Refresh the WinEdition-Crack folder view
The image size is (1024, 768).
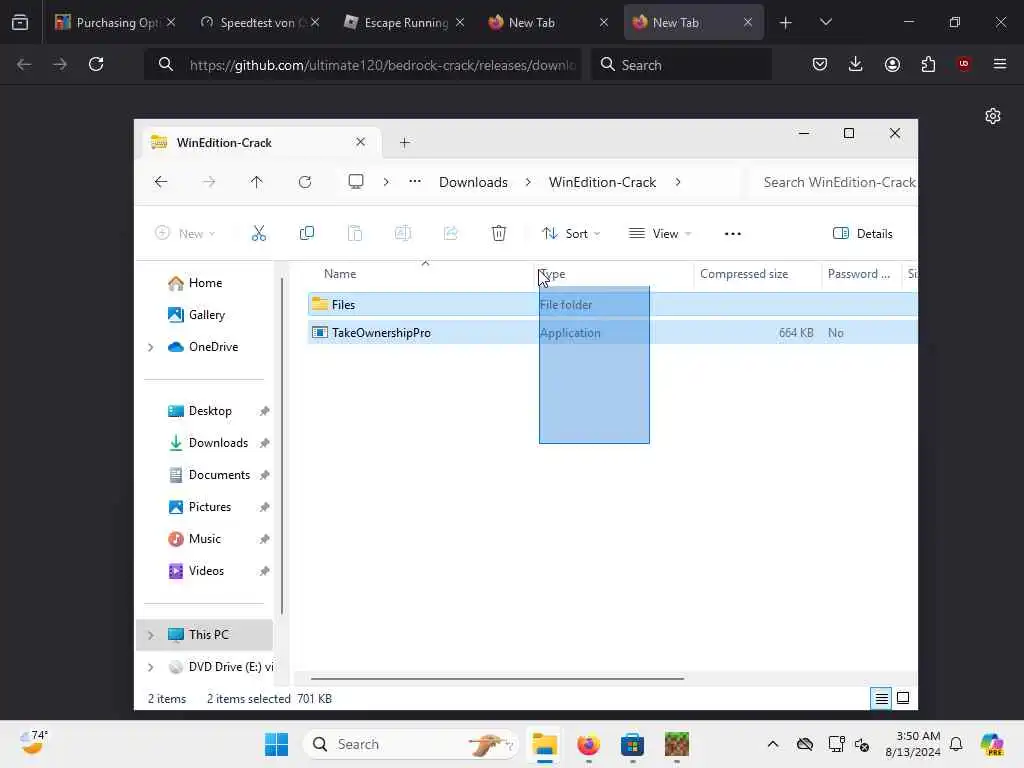[305, 182]
